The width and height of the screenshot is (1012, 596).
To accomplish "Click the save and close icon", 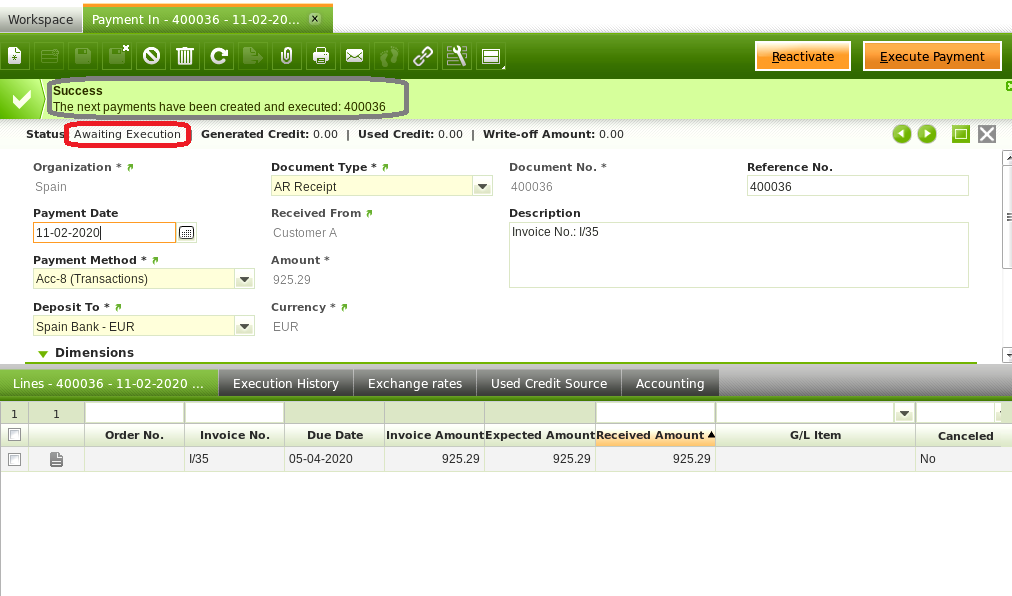I will 117,56.
